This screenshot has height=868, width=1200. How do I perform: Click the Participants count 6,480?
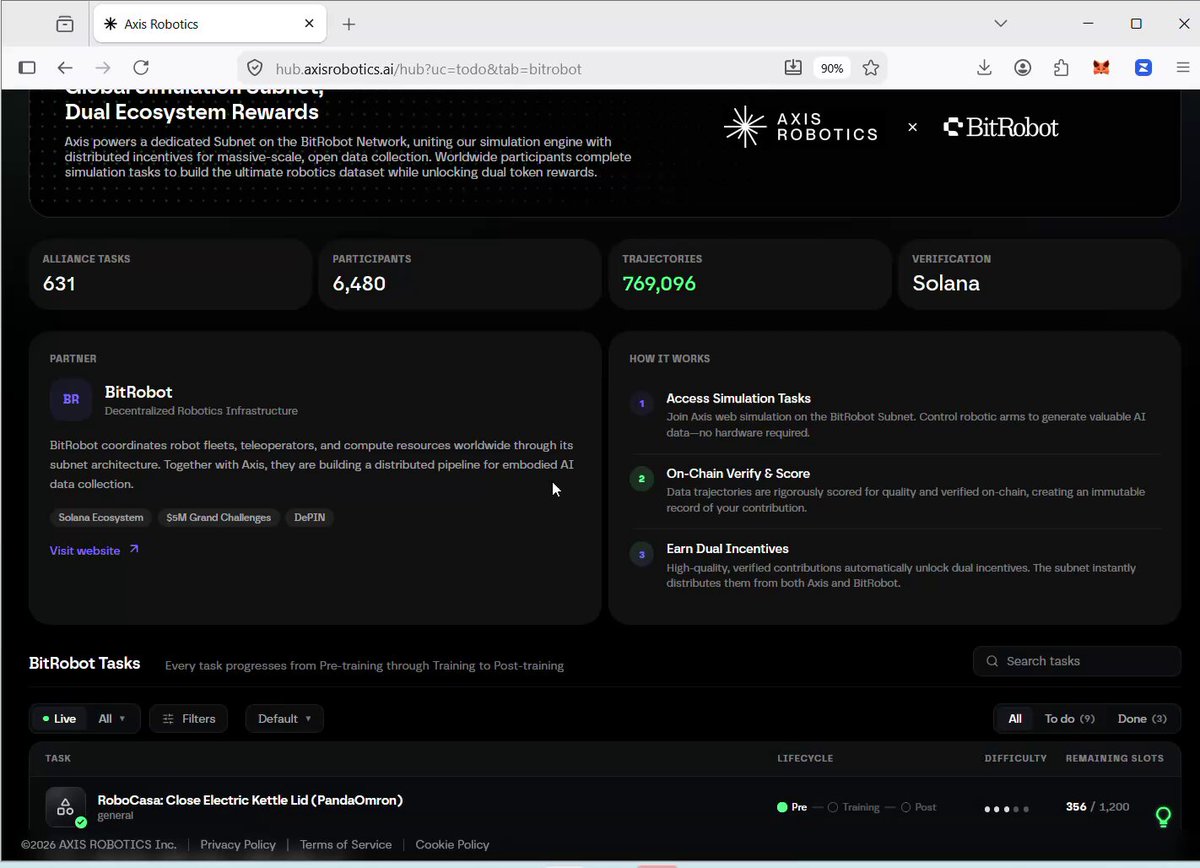click(x=359, y=283)
